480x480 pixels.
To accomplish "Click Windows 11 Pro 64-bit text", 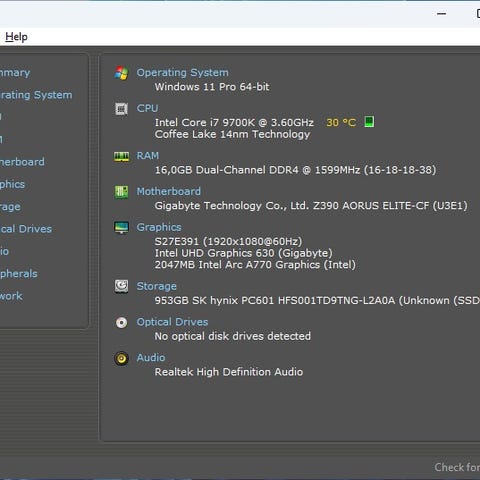I will tap(212, 87).
